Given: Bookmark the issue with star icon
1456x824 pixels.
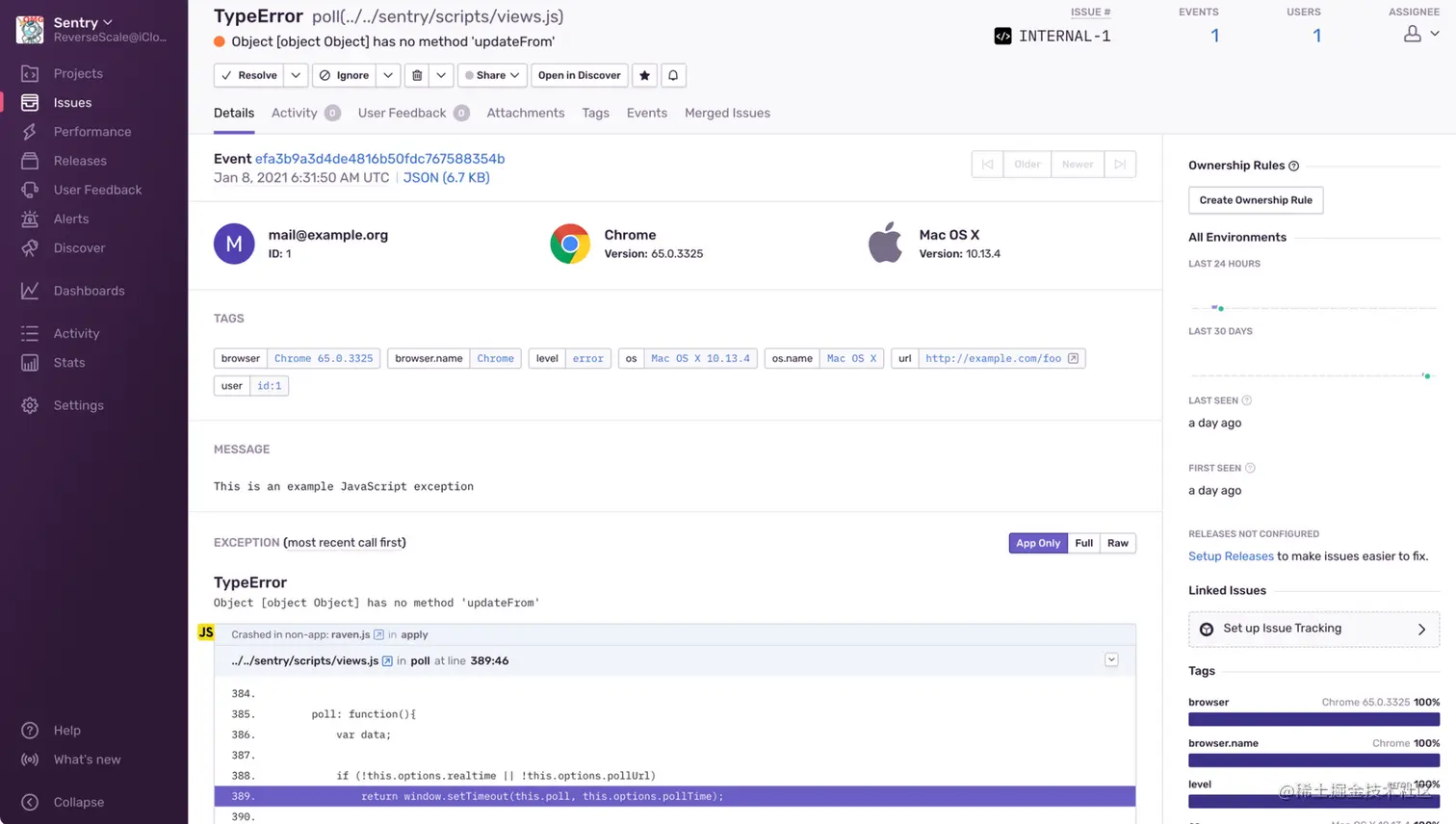Looking at the screenshot, I should click(x=645, y=75).
